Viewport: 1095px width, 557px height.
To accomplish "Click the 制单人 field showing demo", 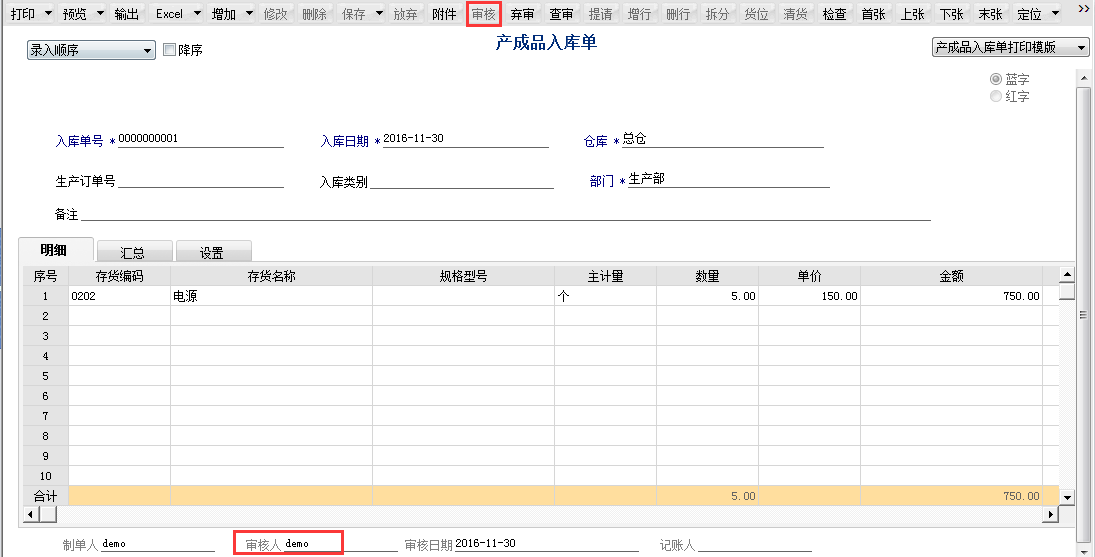I will [x=158, y=544].
